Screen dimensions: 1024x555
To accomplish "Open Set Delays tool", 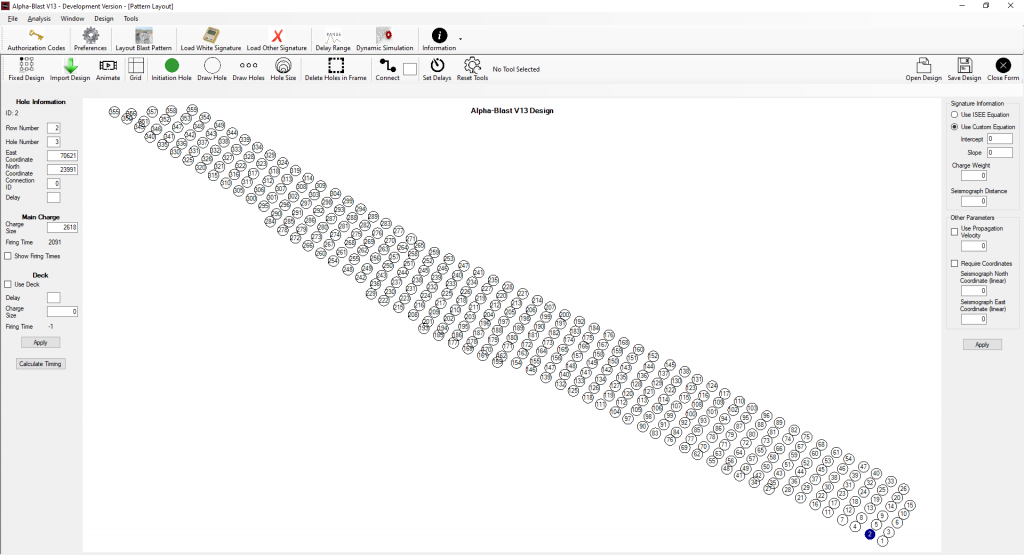I will (437, 69).
